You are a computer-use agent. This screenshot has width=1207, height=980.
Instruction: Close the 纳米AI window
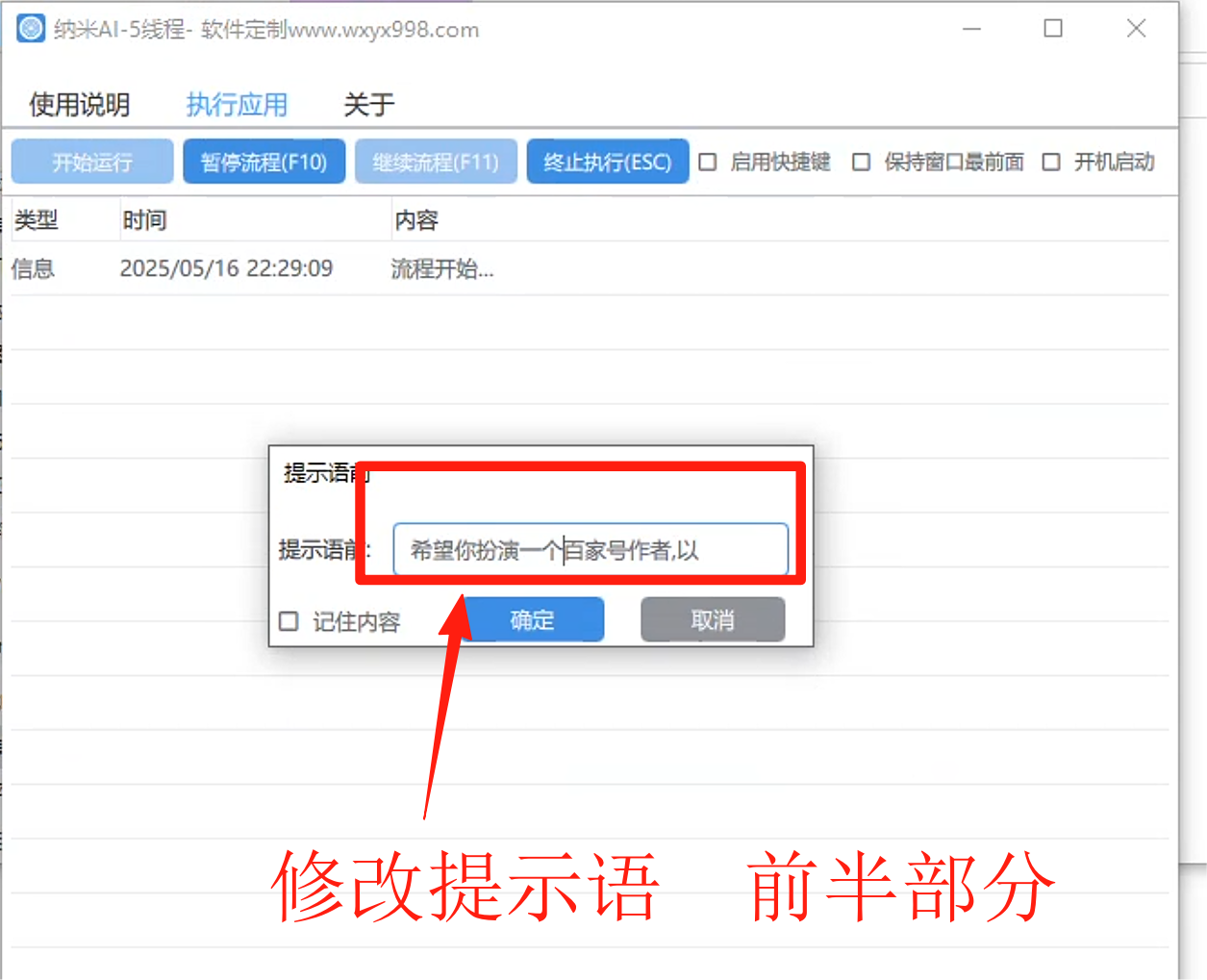(1136, 29)
